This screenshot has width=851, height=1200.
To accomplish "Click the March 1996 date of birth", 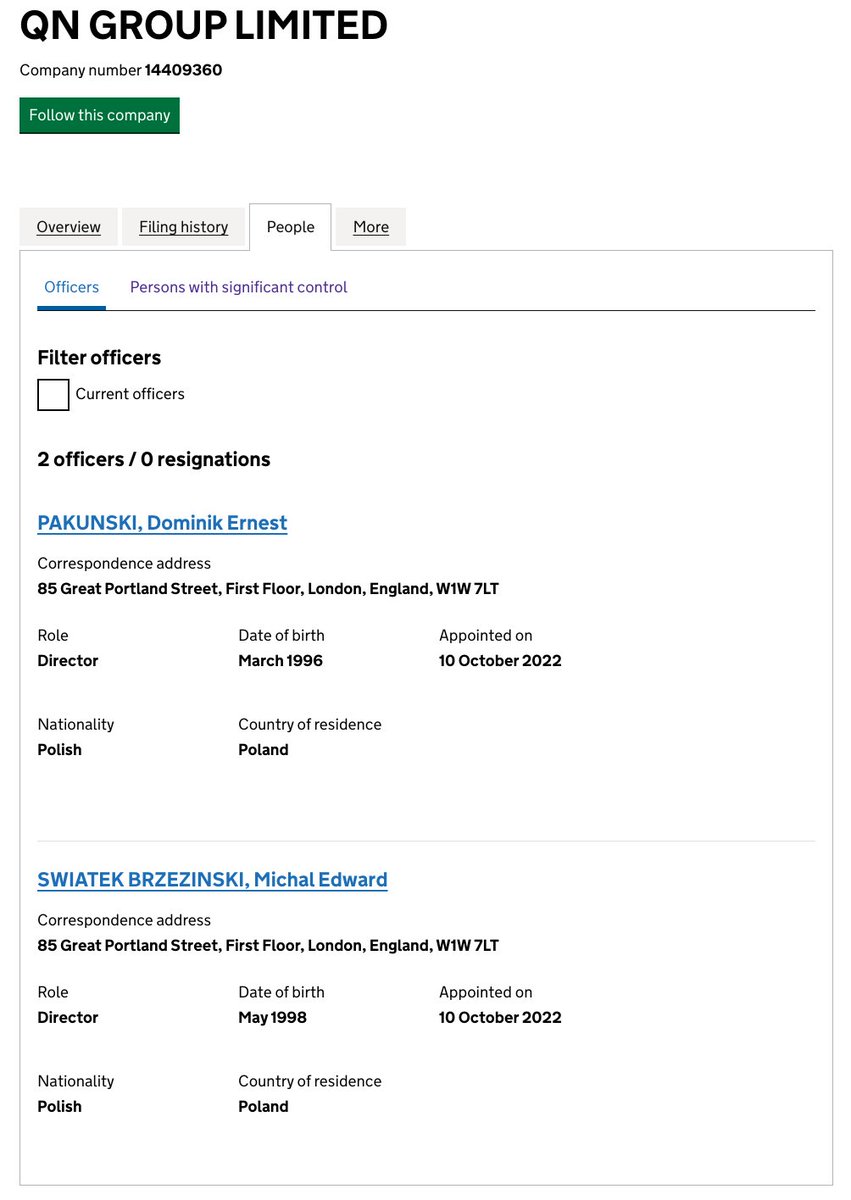I will click(280, 661).
